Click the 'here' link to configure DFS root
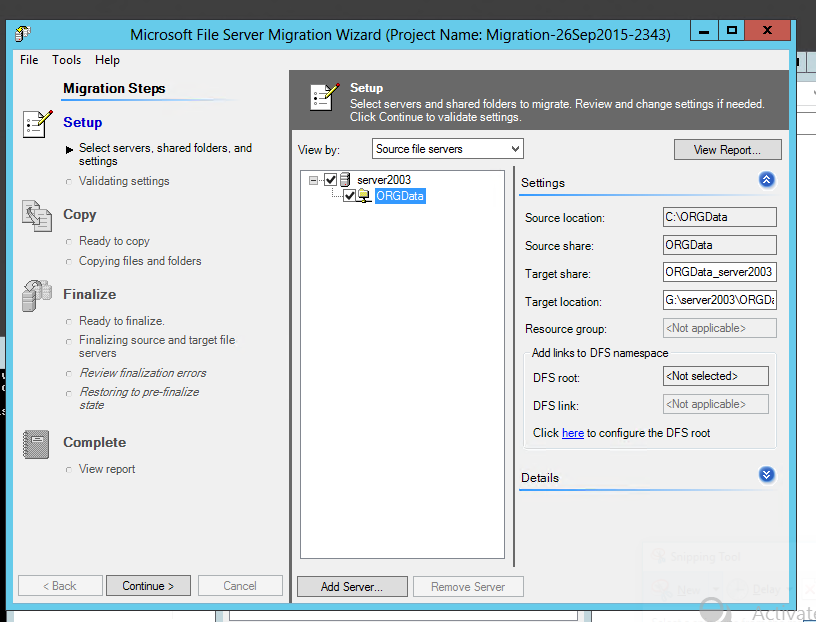This screenshot has width=816, height=622. [x=572, y=433]
